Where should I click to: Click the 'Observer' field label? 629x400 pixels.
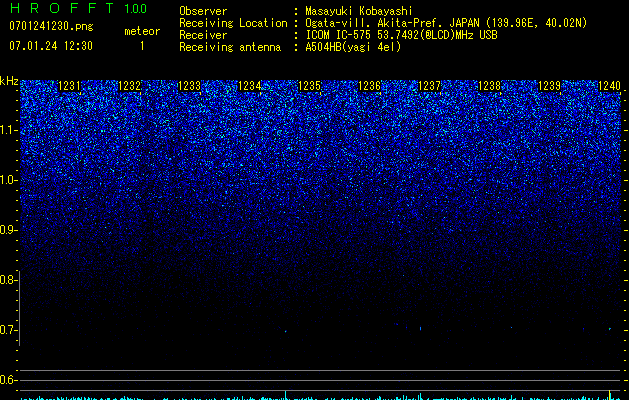203,11
